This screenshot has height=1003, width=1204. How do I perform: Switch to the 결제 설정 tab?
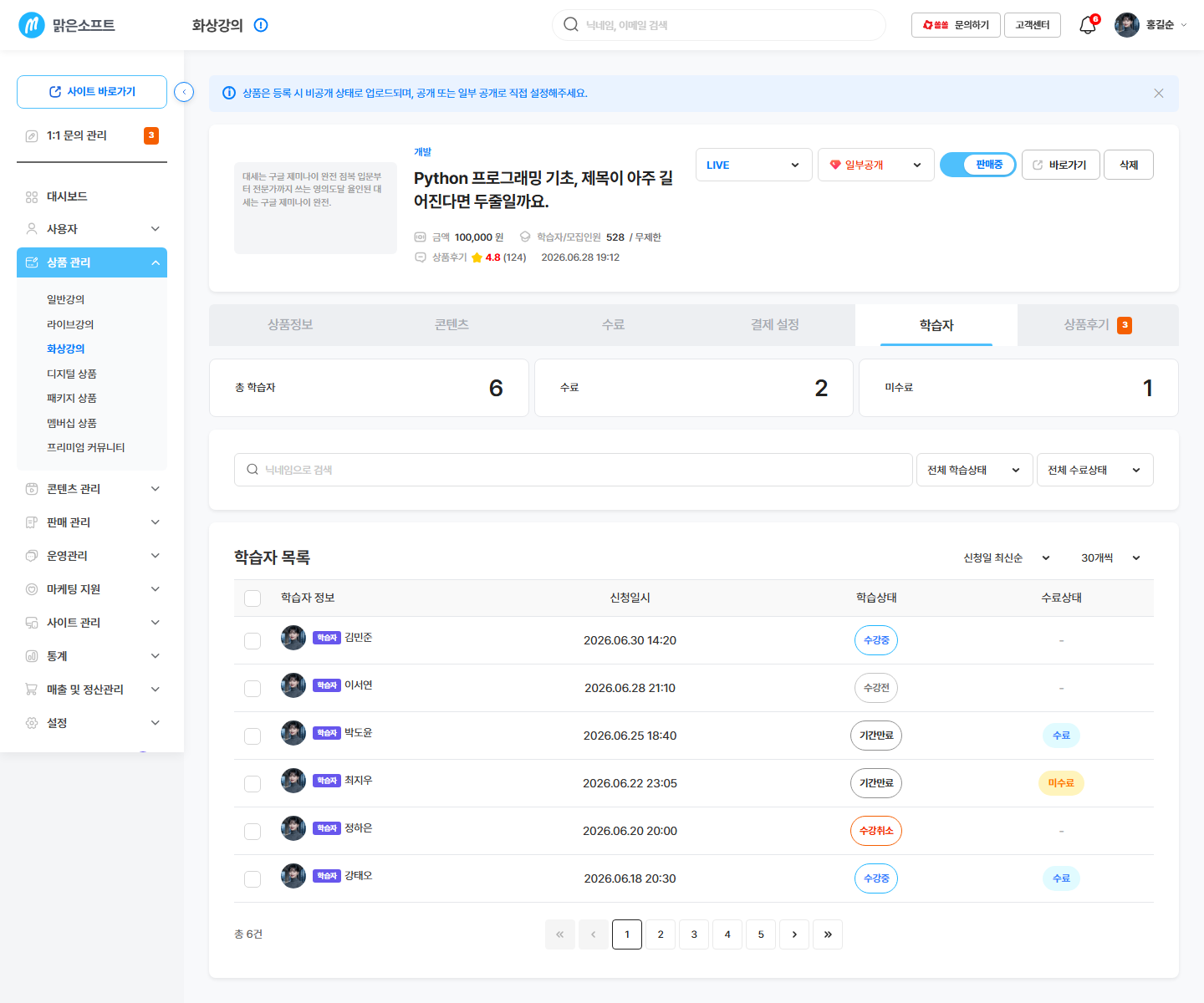tap(775, 324)
